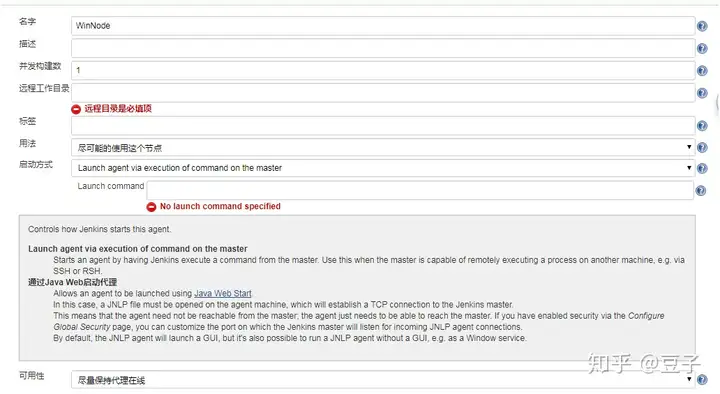Click the Controls how Jenkins starts this agent text

[x=100, y=229]
